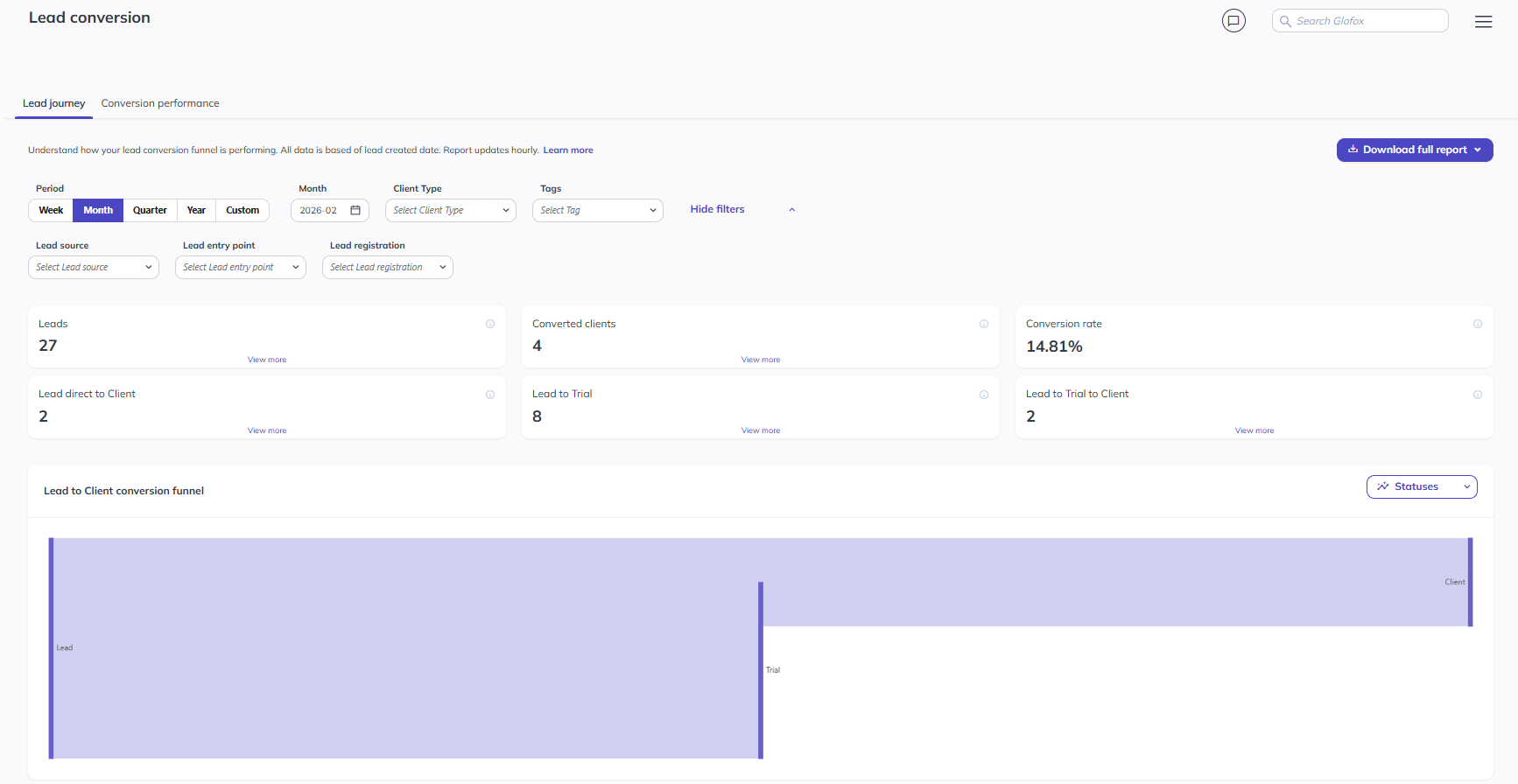Focus the Search Glofox input field

(x=1360, y=21)
